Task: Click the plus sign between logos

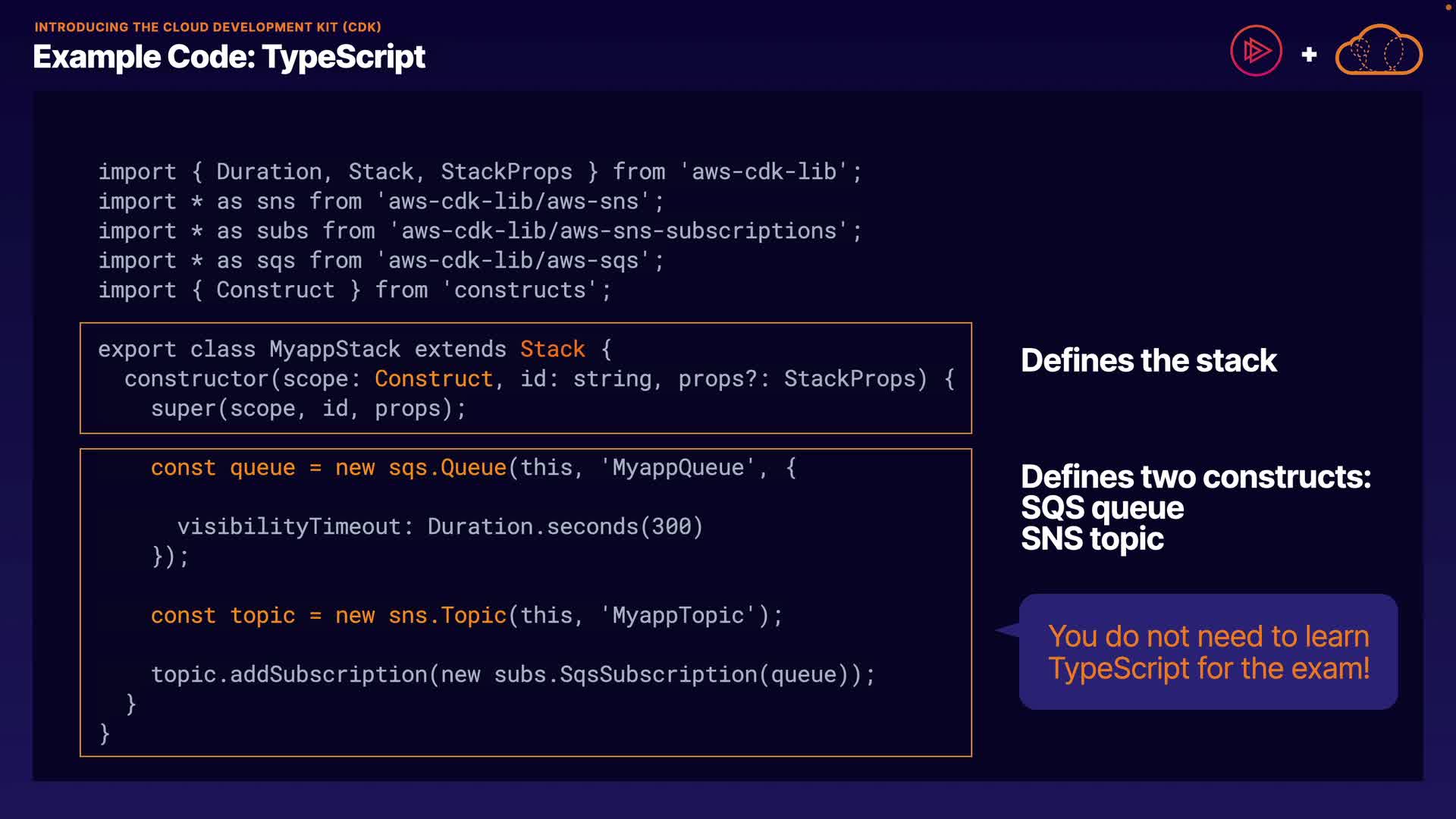Action: [1309, 55]
